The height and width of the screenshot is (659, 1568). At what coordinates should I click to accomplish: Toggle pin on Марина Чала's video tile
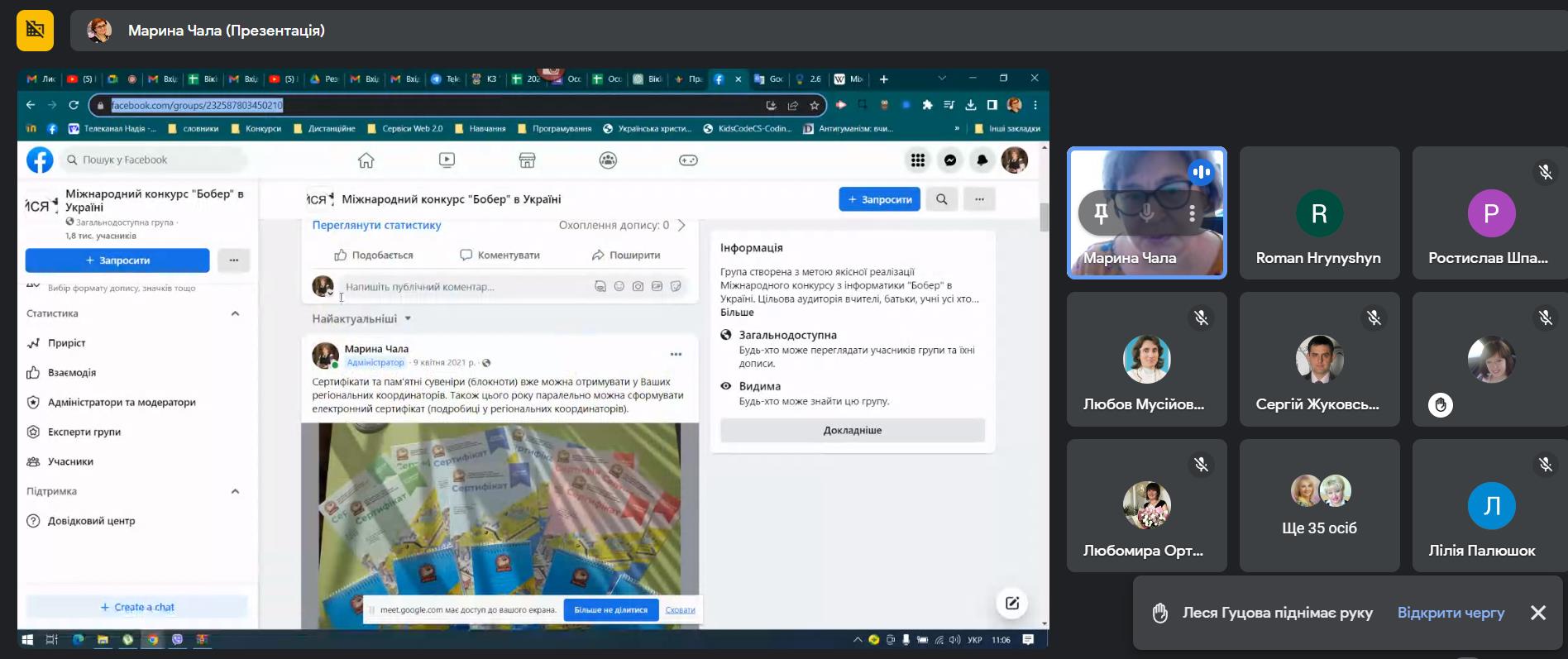tap(1101, 213)
